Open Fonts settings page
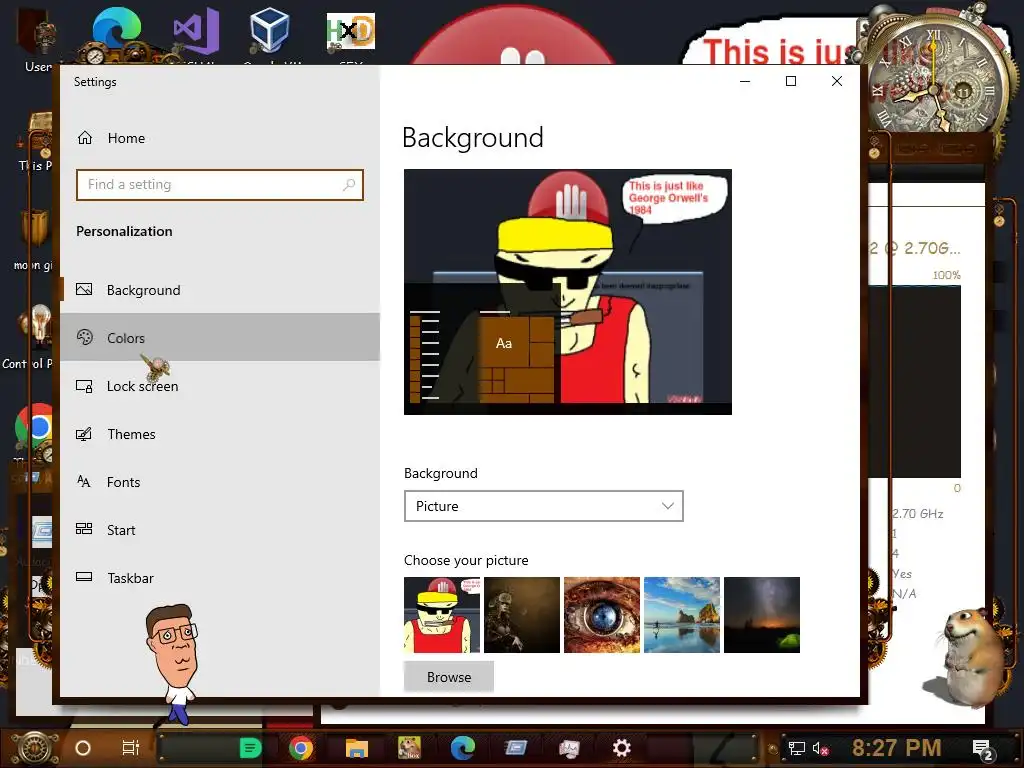This screenshot has width=1024, height=768. tap(220, 482)
